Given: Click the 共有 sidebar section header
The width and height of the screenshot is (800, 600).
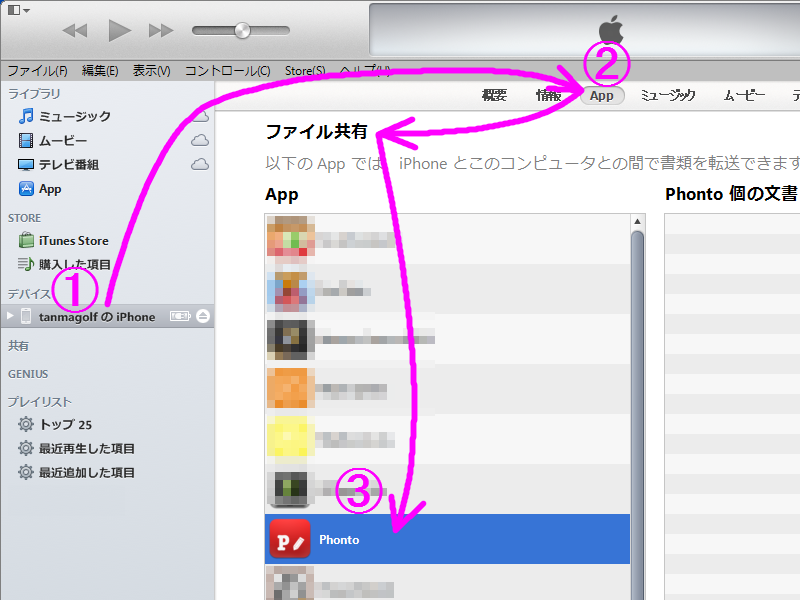Looking at the screenshot, I should (x=18, y=346).
